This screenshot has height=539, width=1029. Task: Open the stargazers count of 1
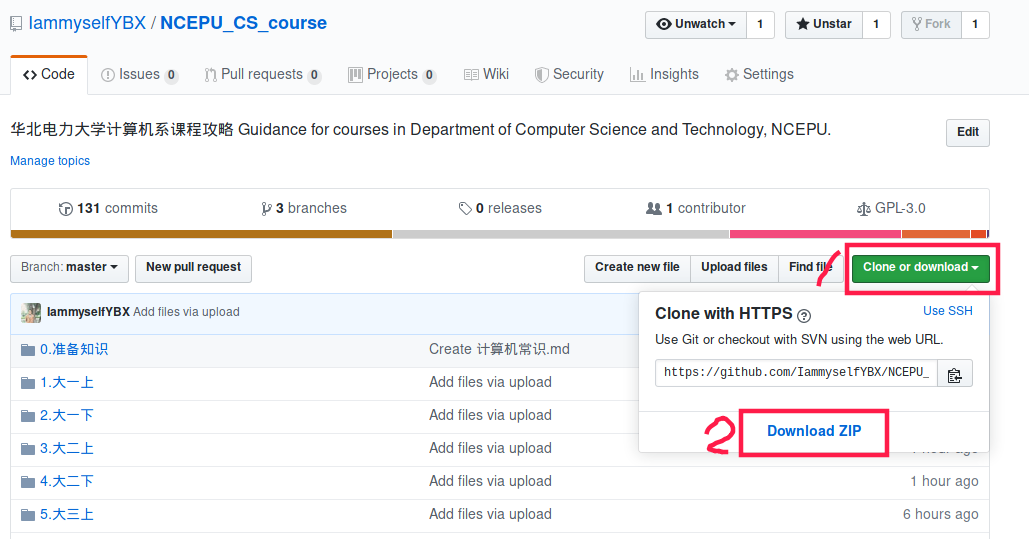[876, 24]
